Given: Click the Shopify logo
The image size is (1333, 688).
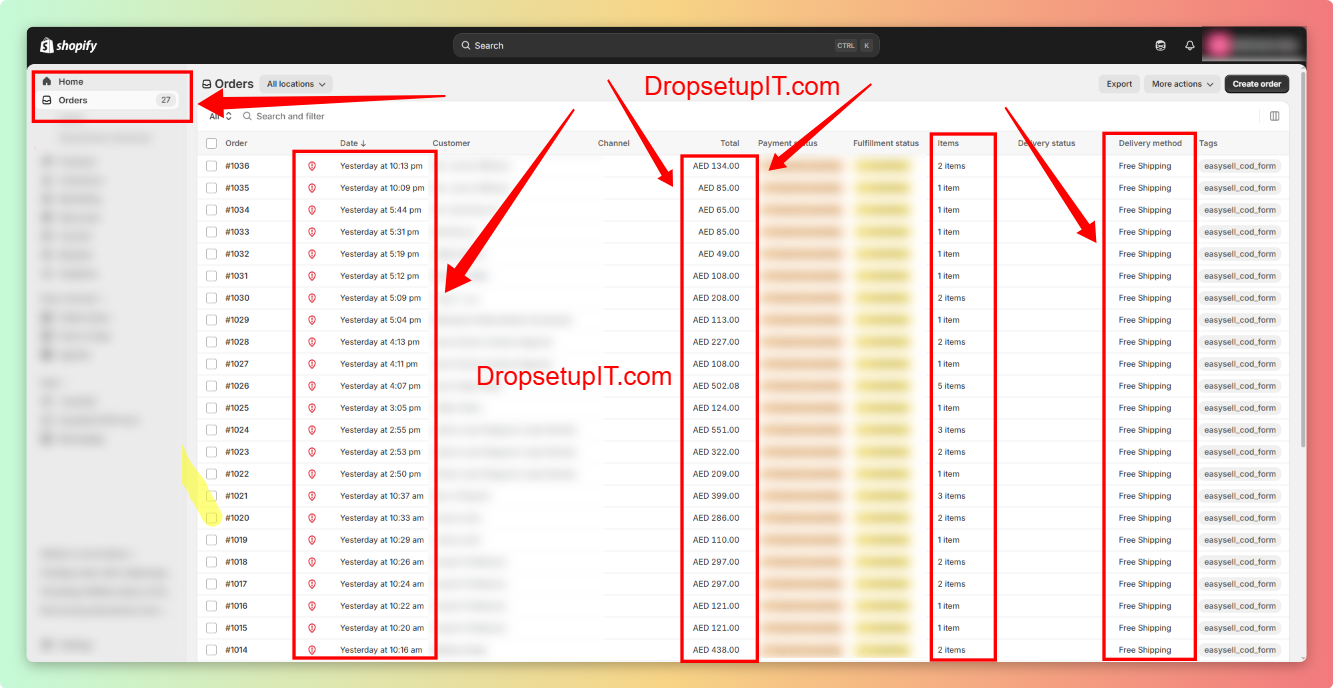Looking at the screenshot, I should 68,45.
